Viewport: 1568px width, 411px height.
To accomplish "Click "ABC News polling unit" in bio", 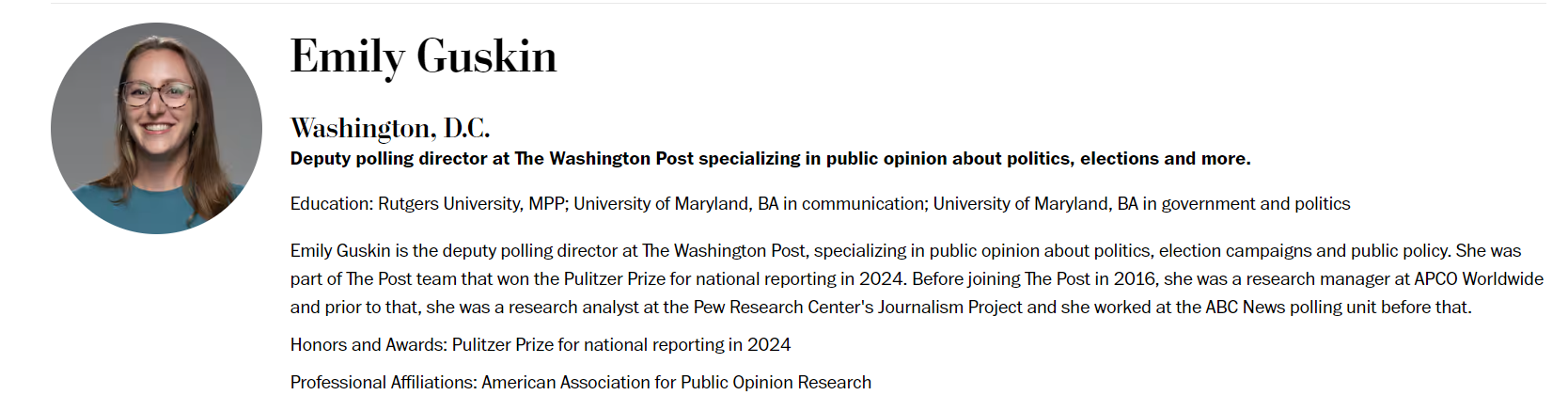I will click(1289, 308).
